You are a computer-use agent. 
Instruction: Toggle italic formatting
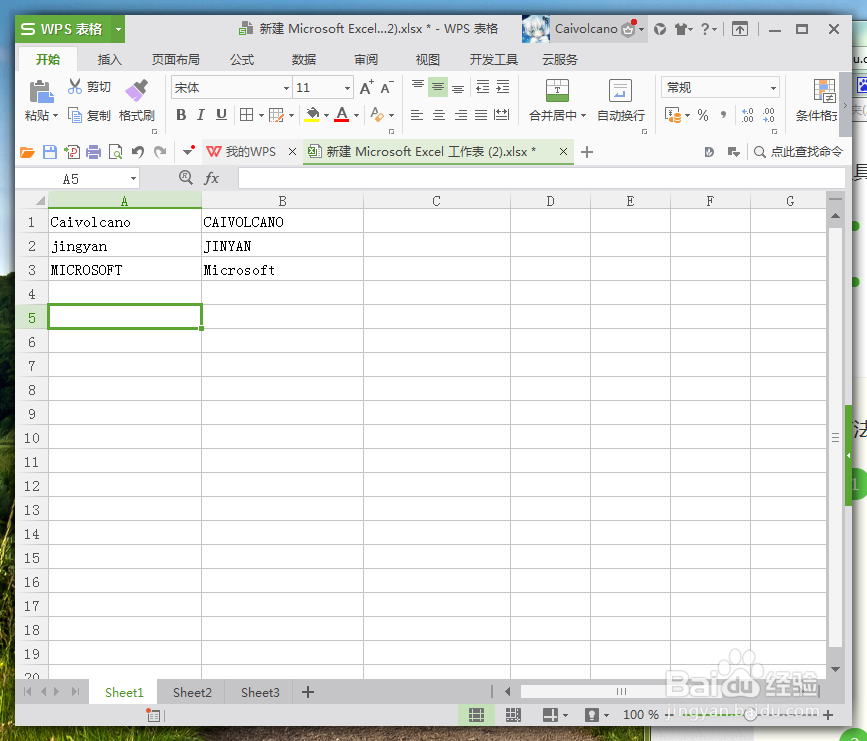click(201, 115)
